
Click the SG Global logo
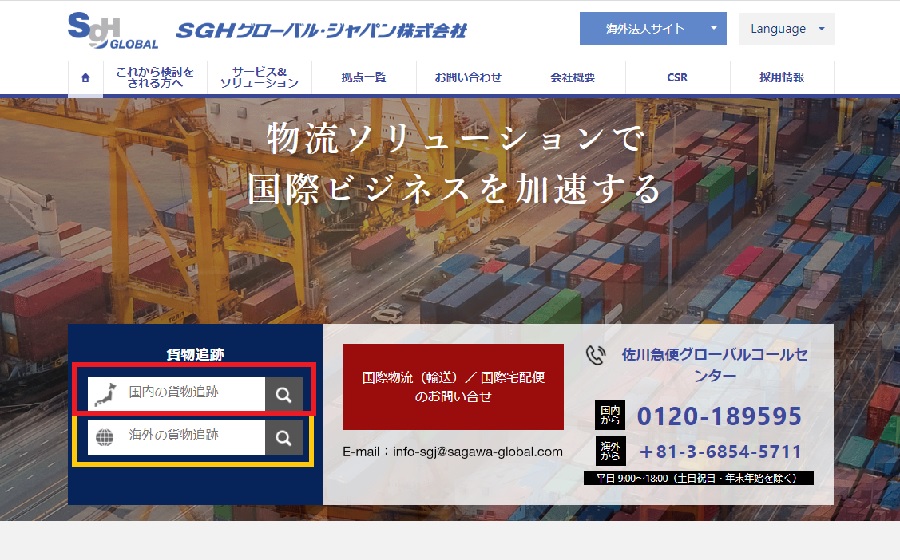tap(112, 30)
